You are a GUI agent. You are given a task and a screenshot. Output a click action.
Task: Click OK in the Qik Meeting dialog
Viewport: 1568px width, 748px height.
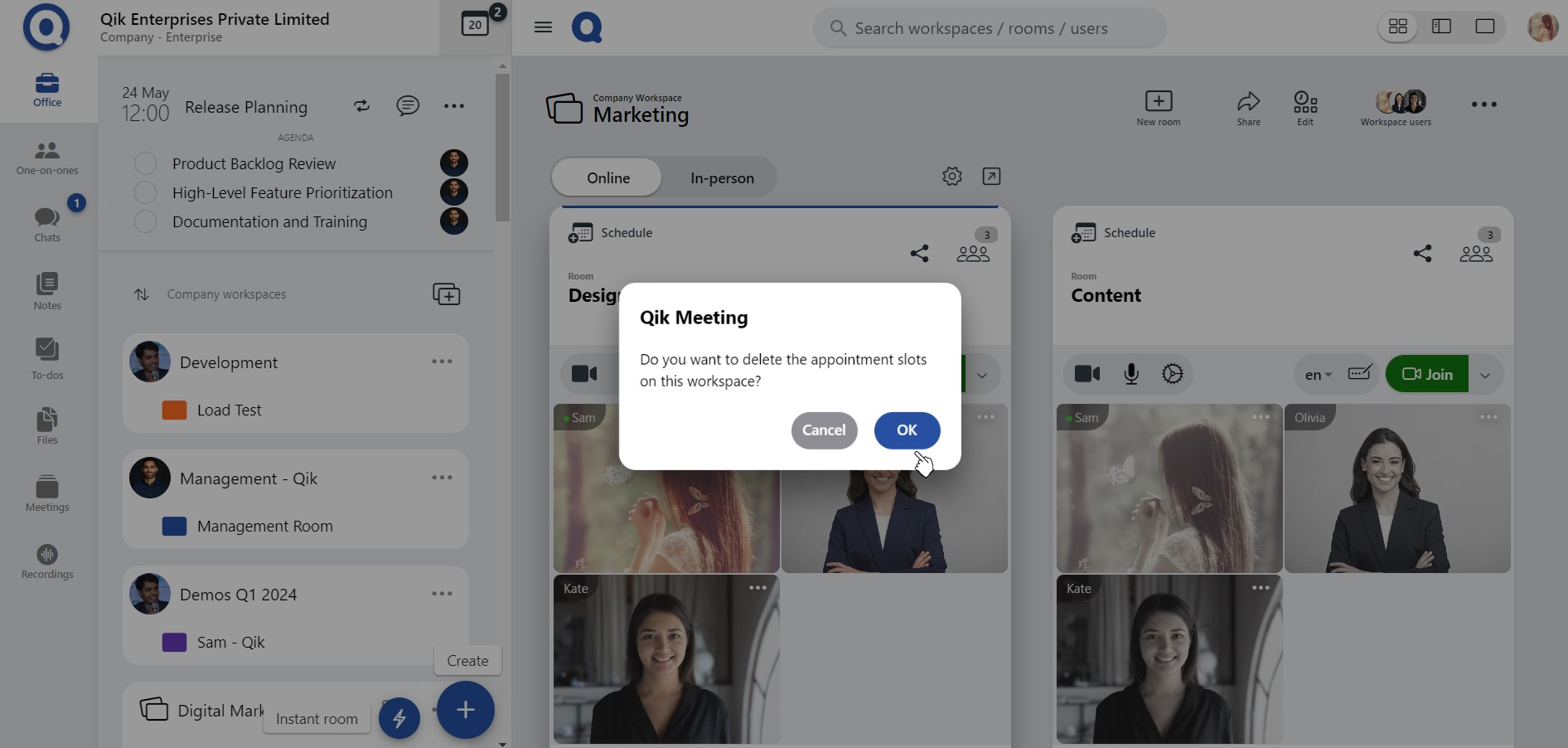(907, 430)
